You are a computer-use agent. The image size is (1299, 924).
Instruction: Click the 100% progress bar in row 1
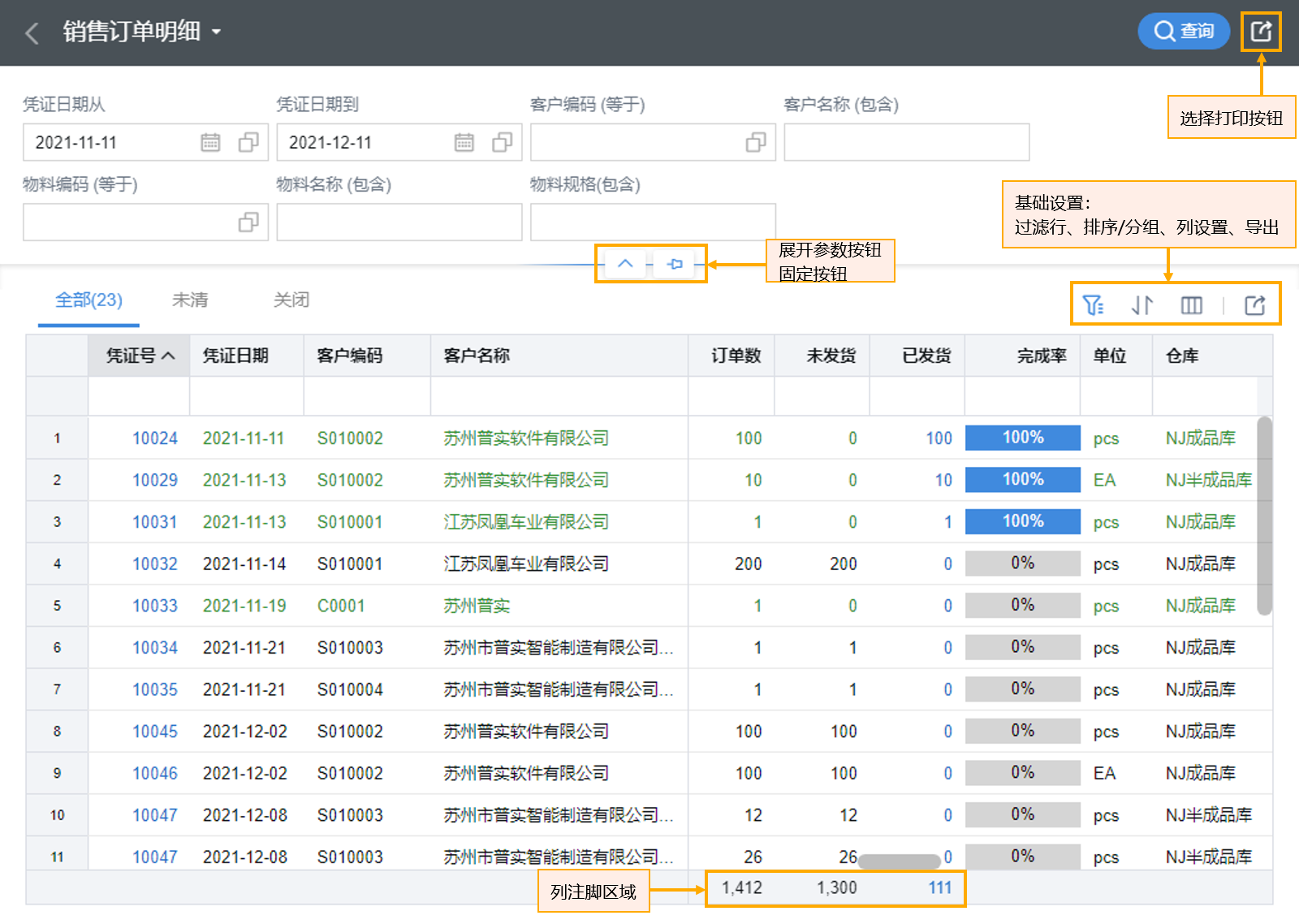coord(1023,438)
